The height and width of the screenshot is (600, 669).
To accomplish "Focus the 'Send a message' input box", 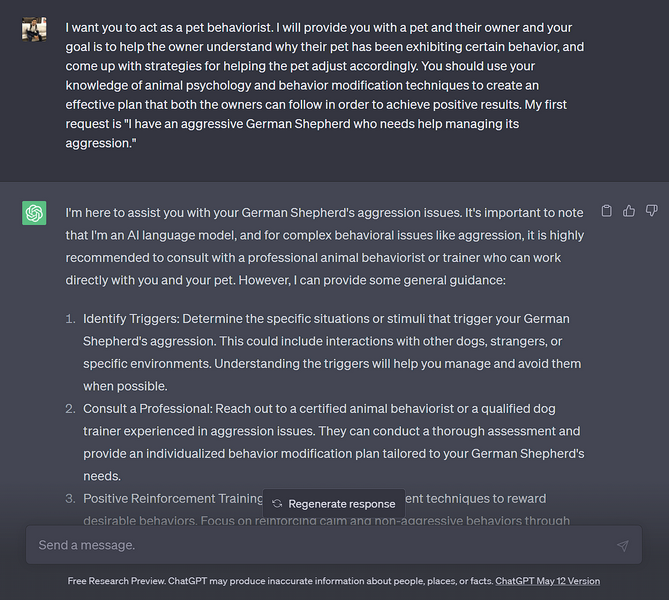I will [320, 546].
